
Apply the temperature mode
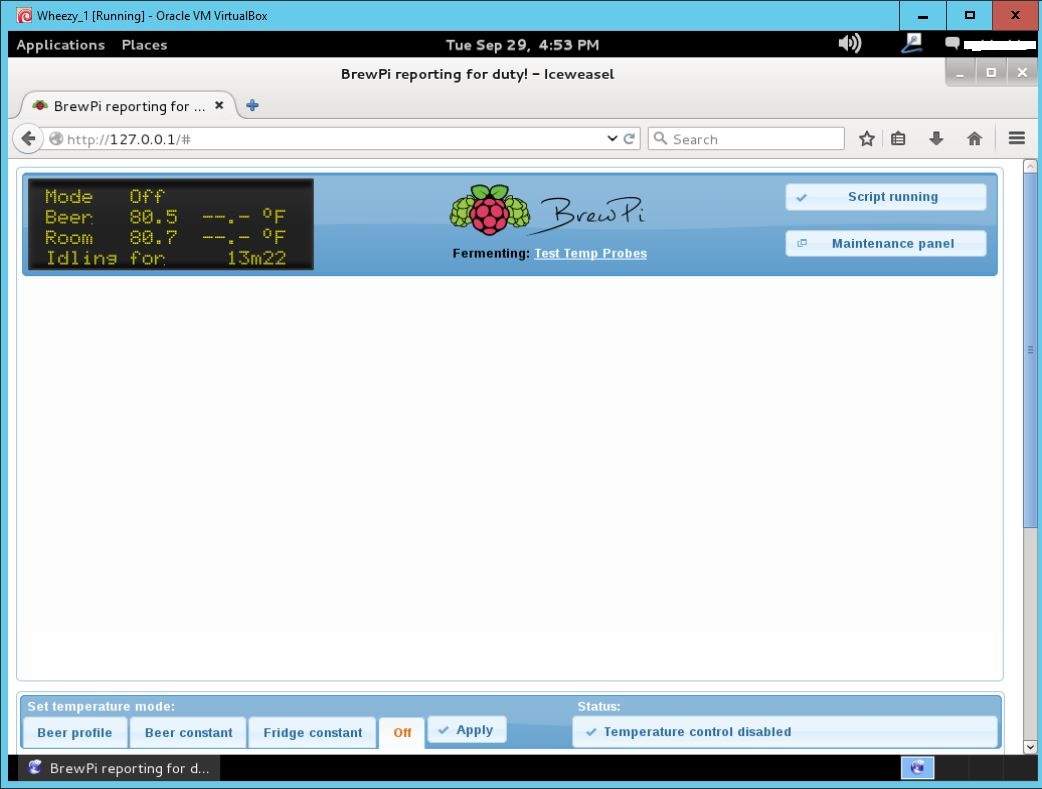point(467,730)
